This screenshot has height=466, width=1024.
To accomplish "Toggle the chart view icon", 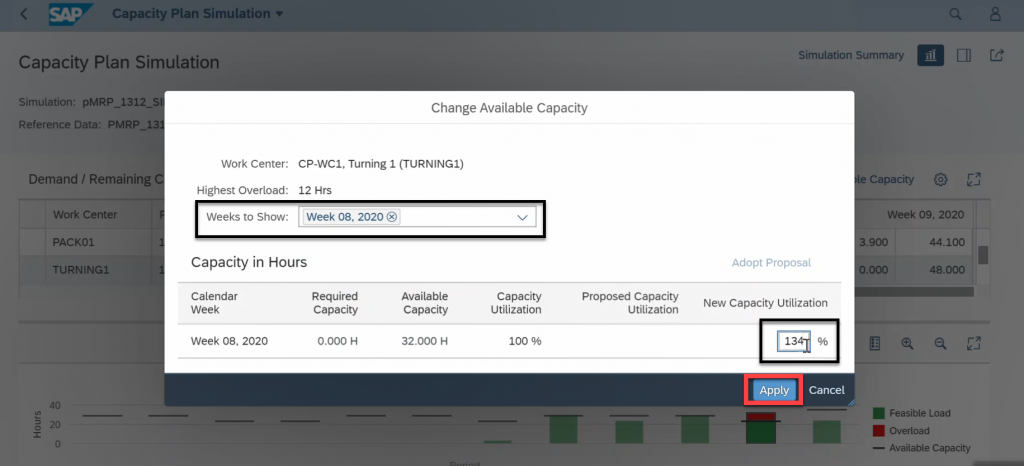I will click(x=931, y=55).
